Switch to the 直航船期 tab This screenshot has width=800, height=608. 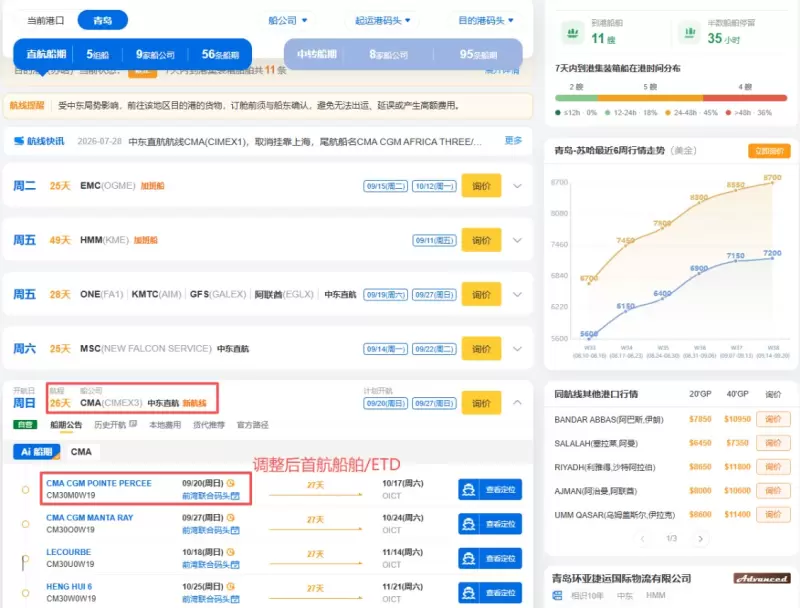coord(46,54)
